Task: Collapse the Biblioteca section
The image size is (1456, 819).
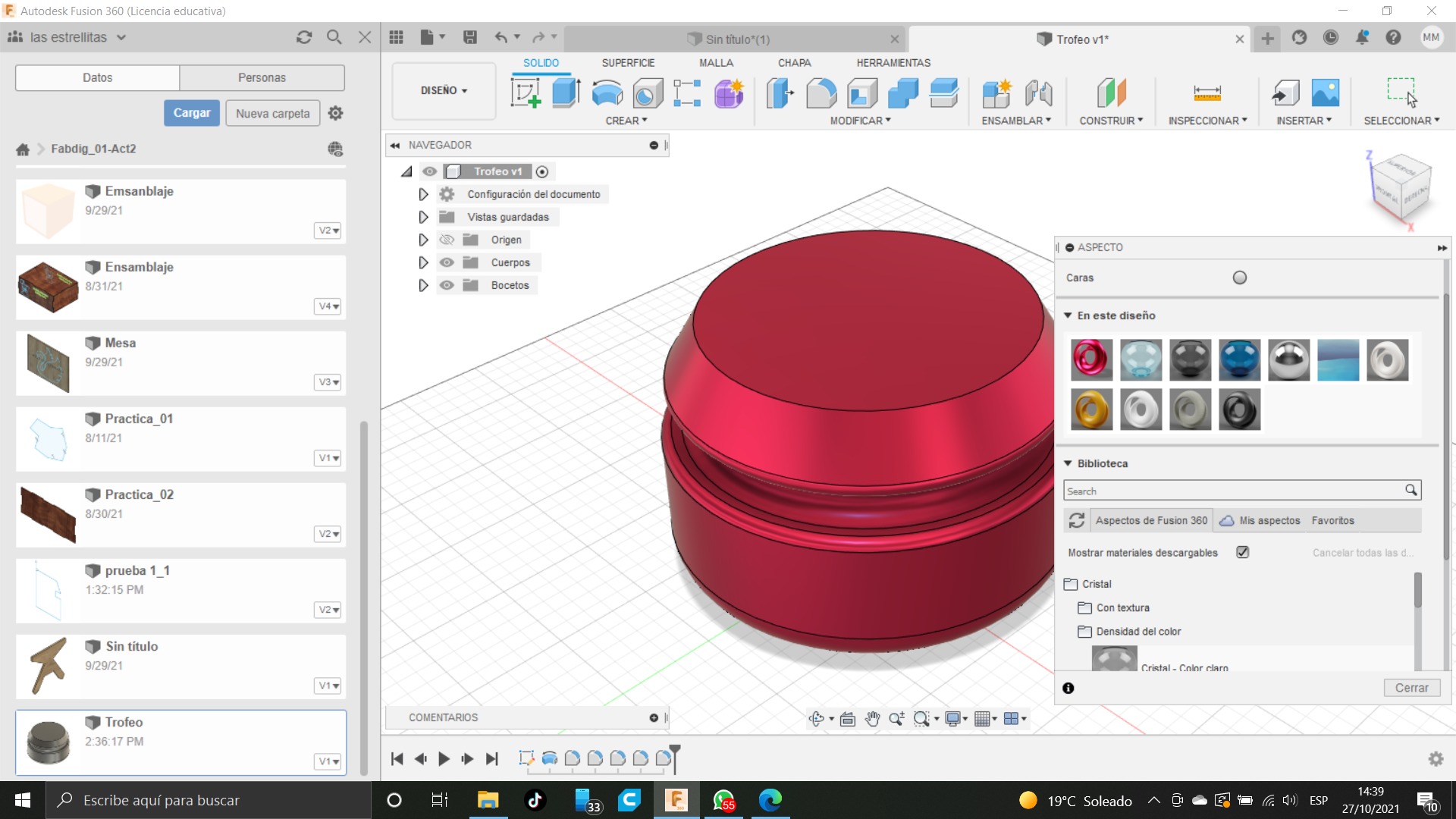Action: pos(1068,463)
